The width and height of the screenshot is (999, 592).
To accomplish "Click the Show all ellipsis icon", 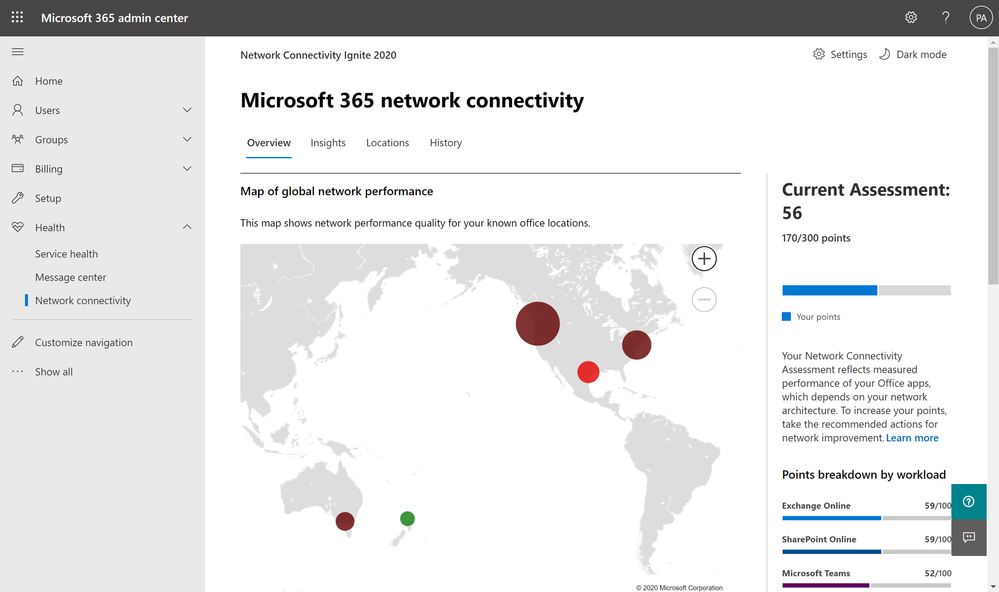I will point(18,371).
